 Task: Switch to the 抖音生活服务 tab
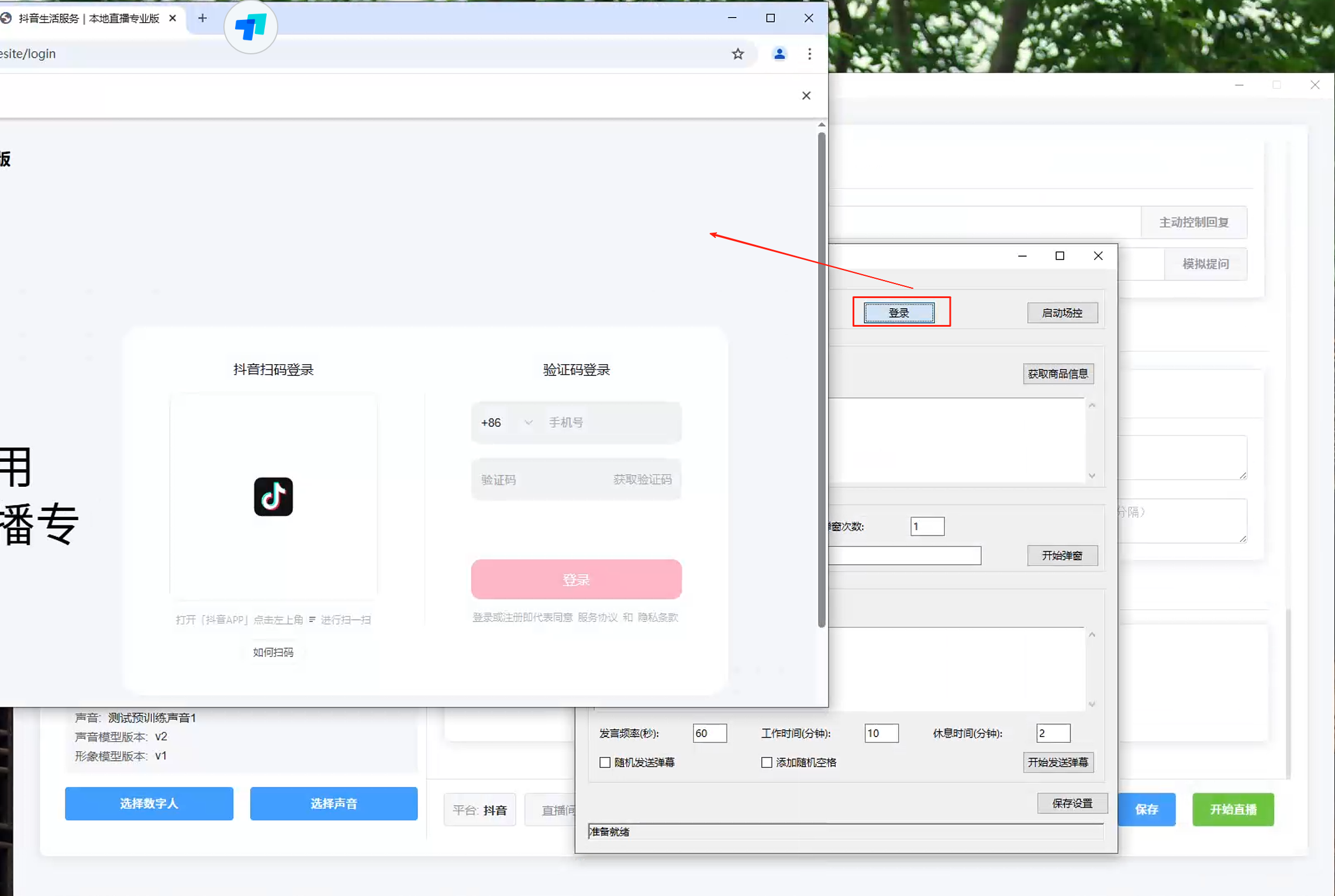click(x=88, y=18)
